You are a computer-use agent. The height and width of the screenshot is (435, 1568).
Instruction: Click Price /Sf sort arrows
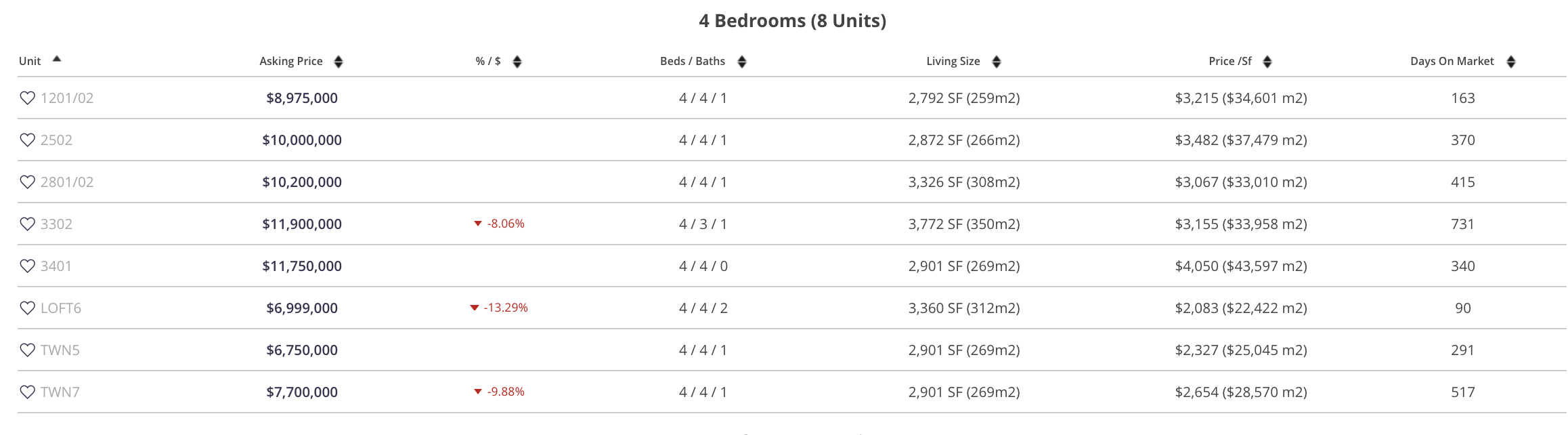coord(1267,62)
